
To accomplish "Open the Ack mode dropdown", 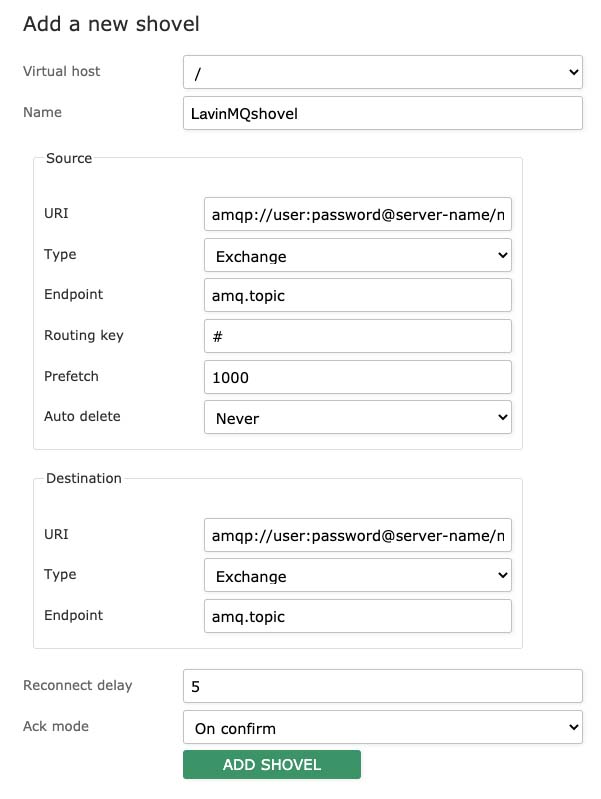I will click(x=382, y=727).
